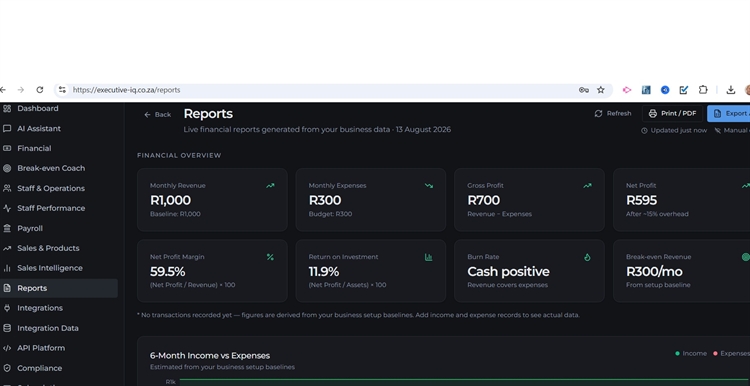
Task: Click the Monthly Expenses downtrend icon
Action: pyautogui.click(x=429, y=186)
